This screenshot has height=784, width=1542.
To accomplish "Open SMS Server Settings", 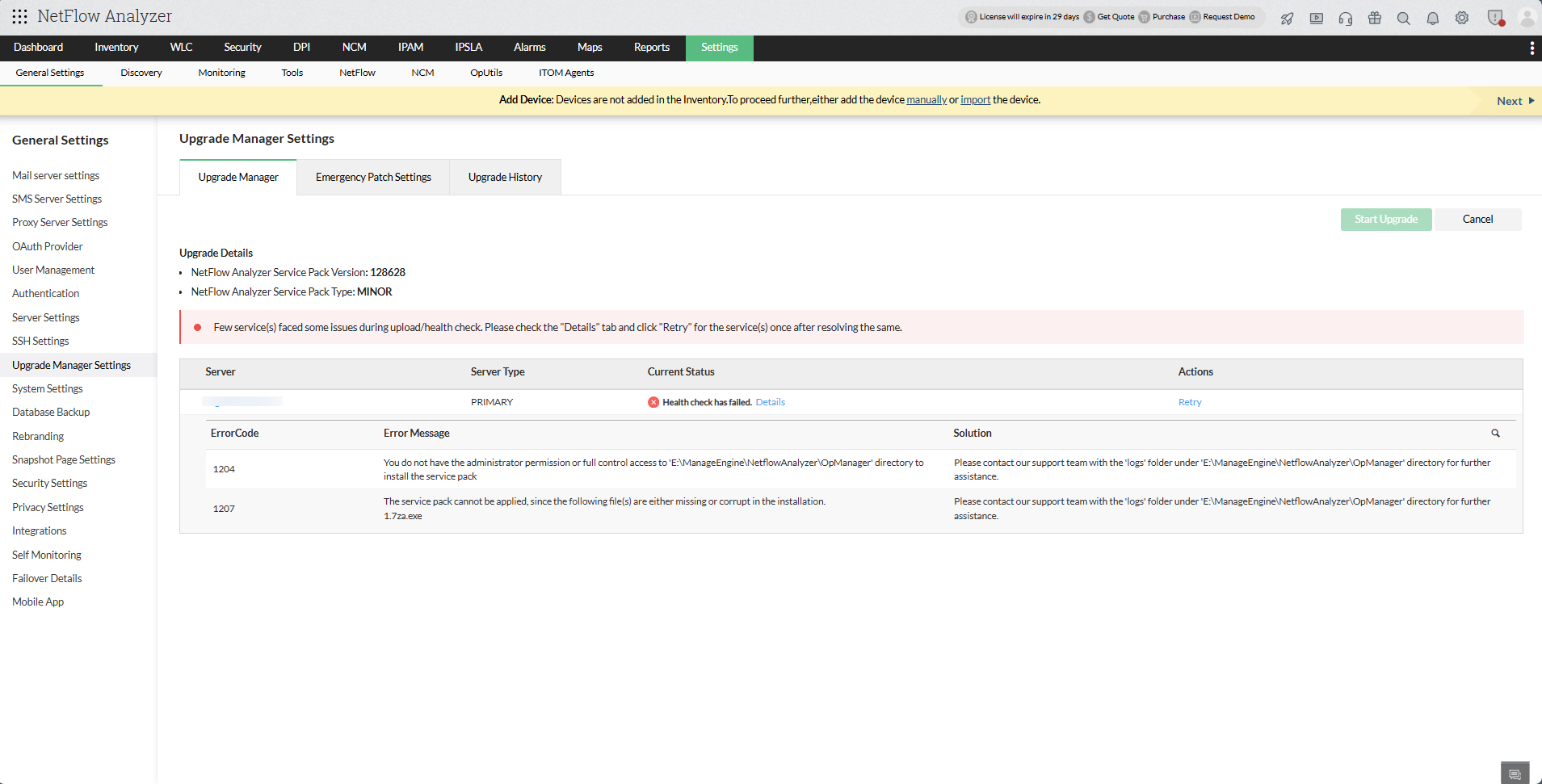I will (57, 199).
